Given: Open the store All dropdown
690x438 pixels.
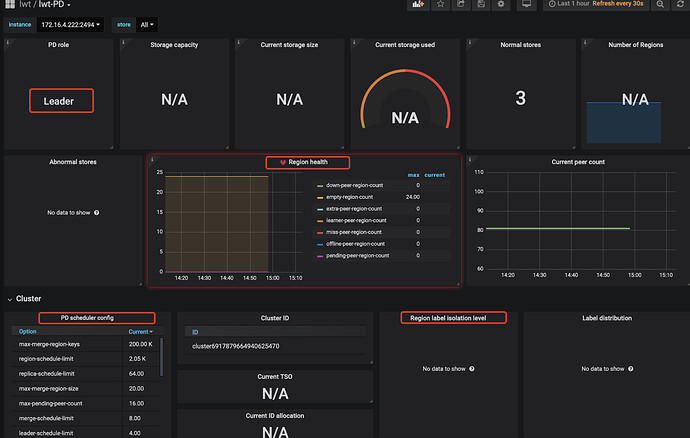Looking at the screenshot, I should (144, 23).
